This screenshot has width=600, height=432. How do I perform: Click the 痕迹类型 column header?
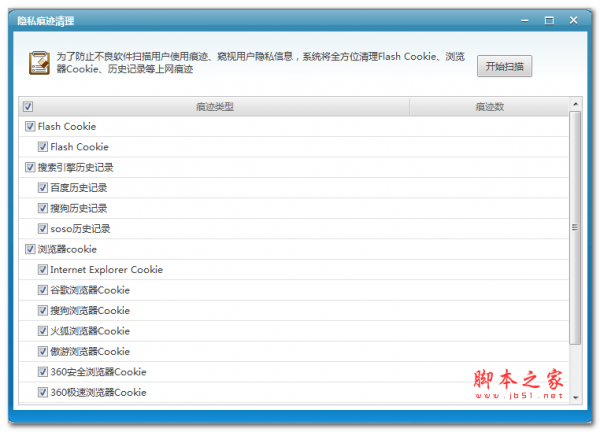click(x=215, y=106)
